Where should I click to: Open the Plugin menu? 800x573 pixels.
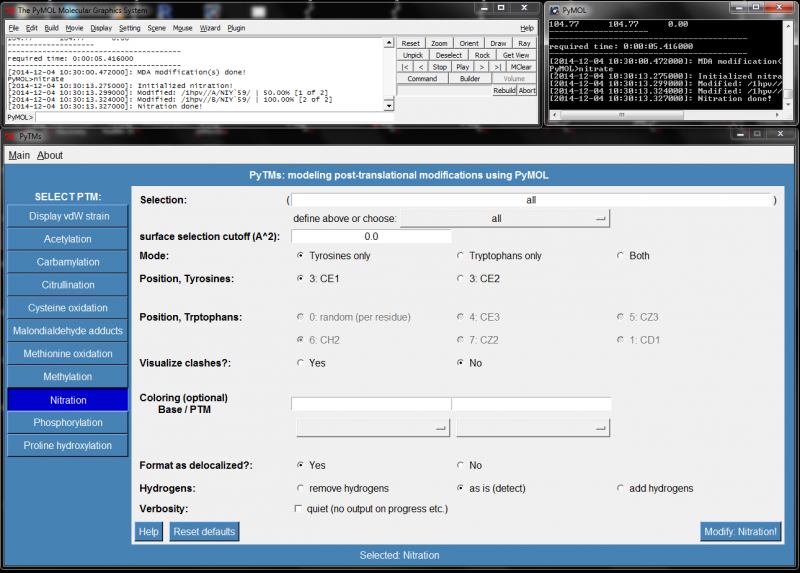pos(236,28)
